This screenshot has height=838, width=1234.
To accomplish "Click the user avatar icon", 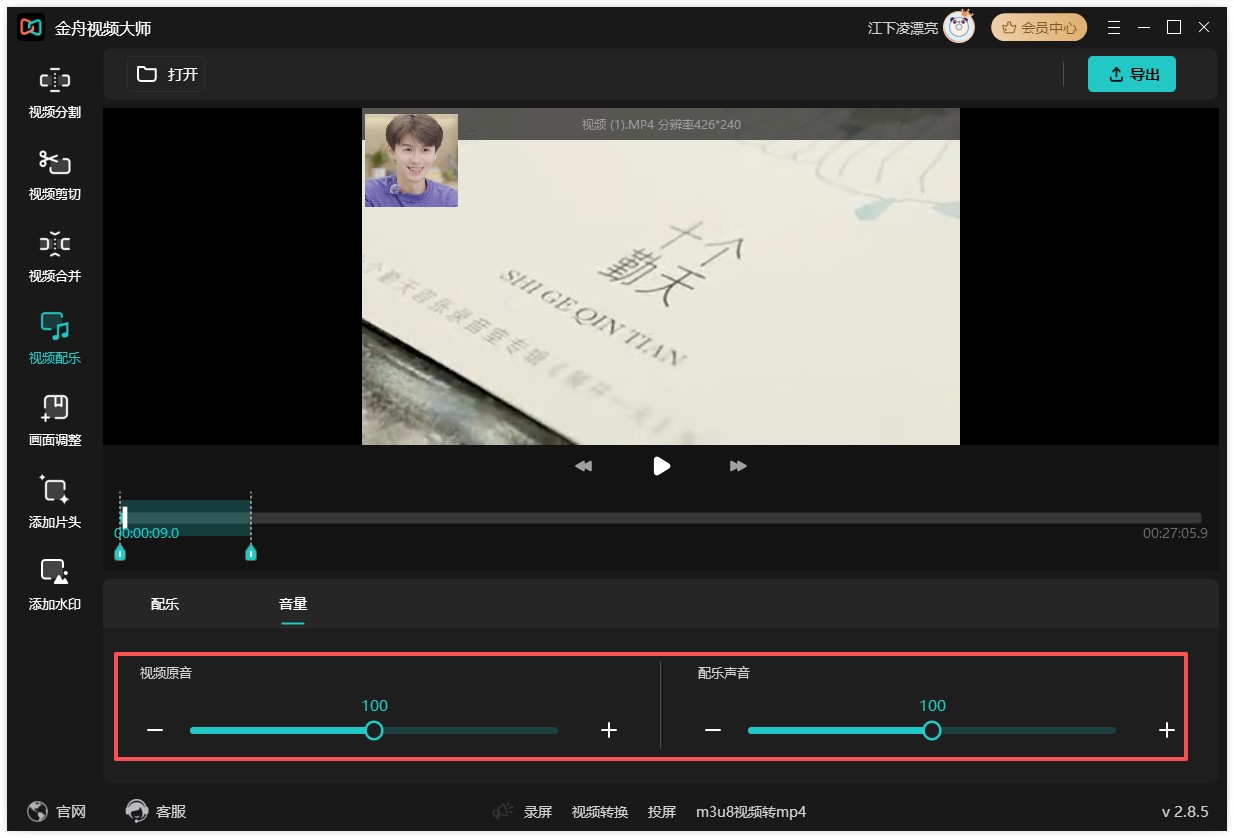I will click(959, 27).
